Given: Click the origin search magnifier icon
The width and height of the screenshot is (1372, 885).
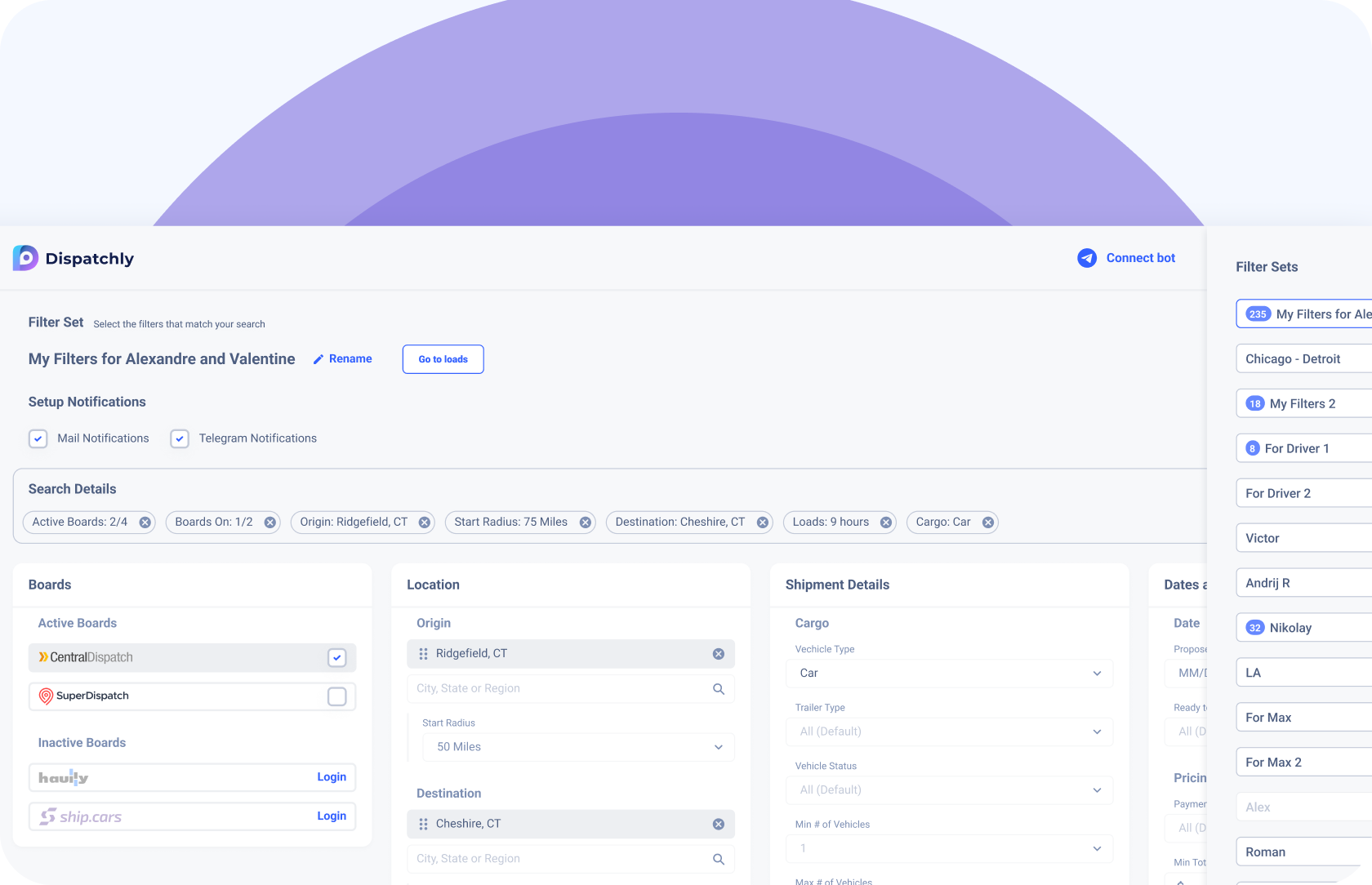Looking at the screenshot, I should [x=718, y=689].
